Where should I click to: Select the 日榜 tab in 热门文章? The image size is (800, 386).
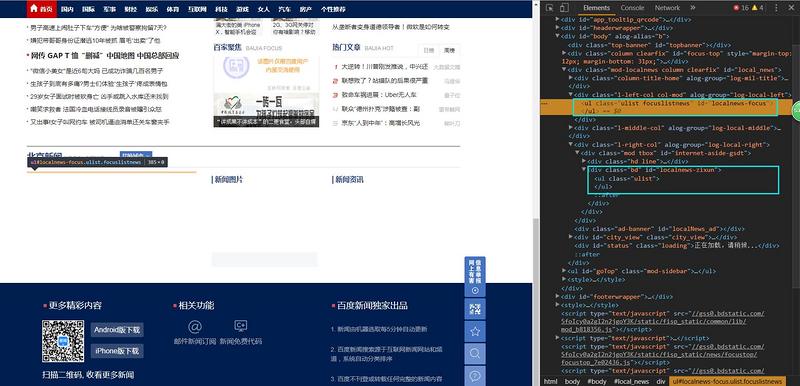[429, 50]
